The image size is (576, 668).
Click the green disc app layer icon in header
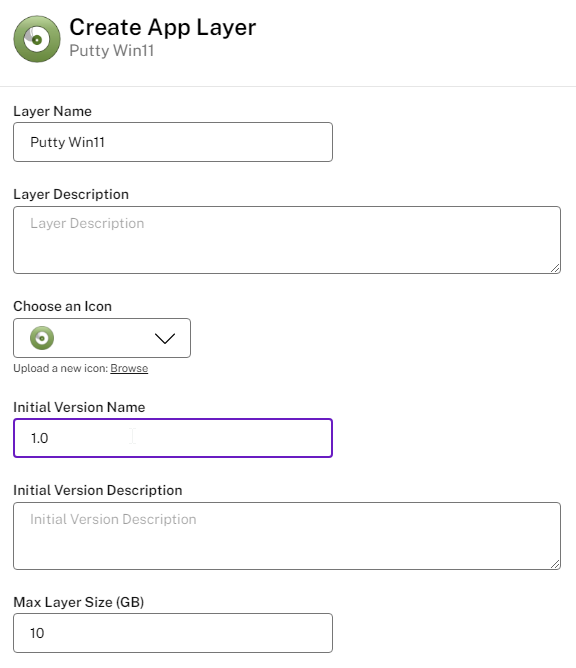(x=37, y=39)
